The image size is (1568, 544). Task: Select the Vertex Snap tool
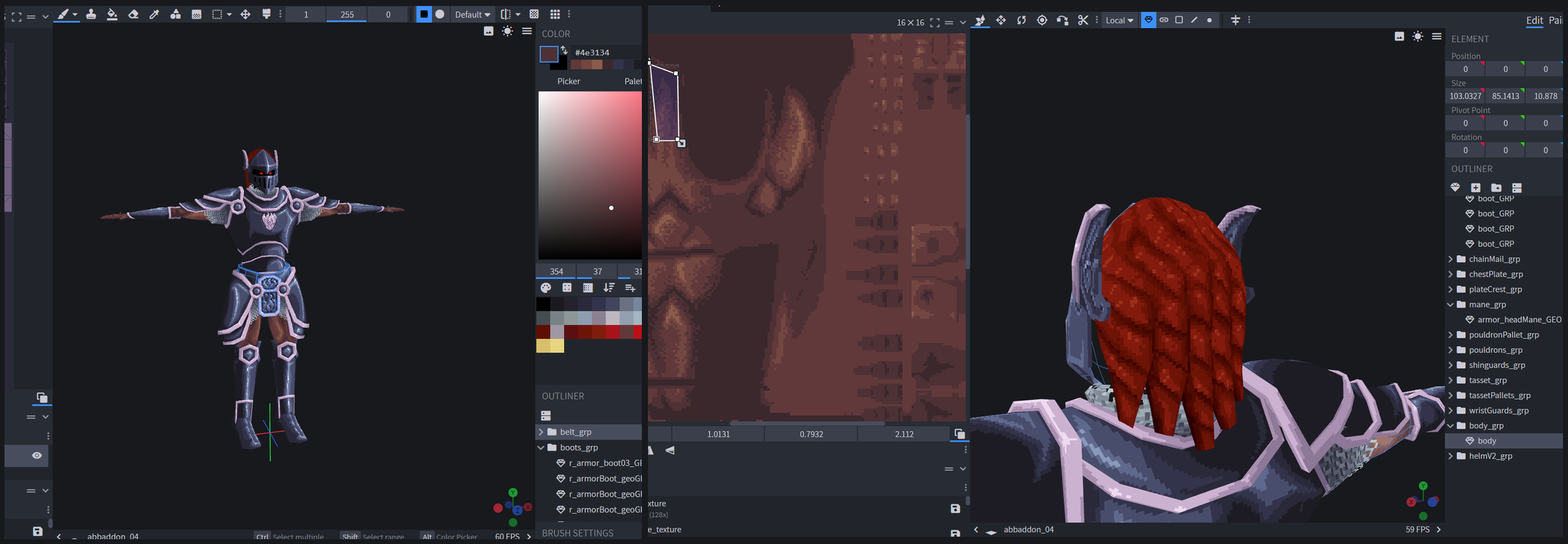[x=1062, y=20]
